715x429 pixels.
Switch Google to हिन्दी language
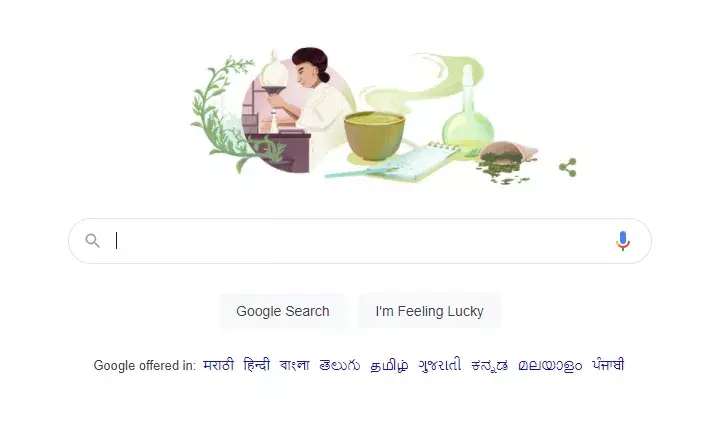[257, 365]
